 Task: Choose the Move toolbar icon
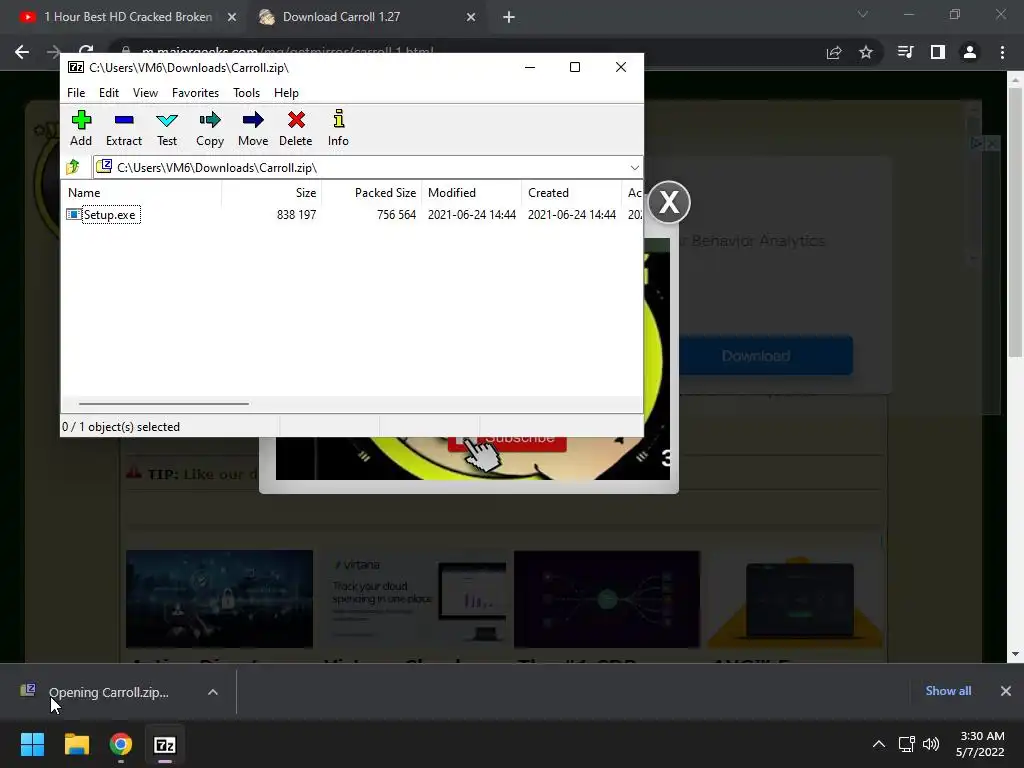(x=253, y=128)
